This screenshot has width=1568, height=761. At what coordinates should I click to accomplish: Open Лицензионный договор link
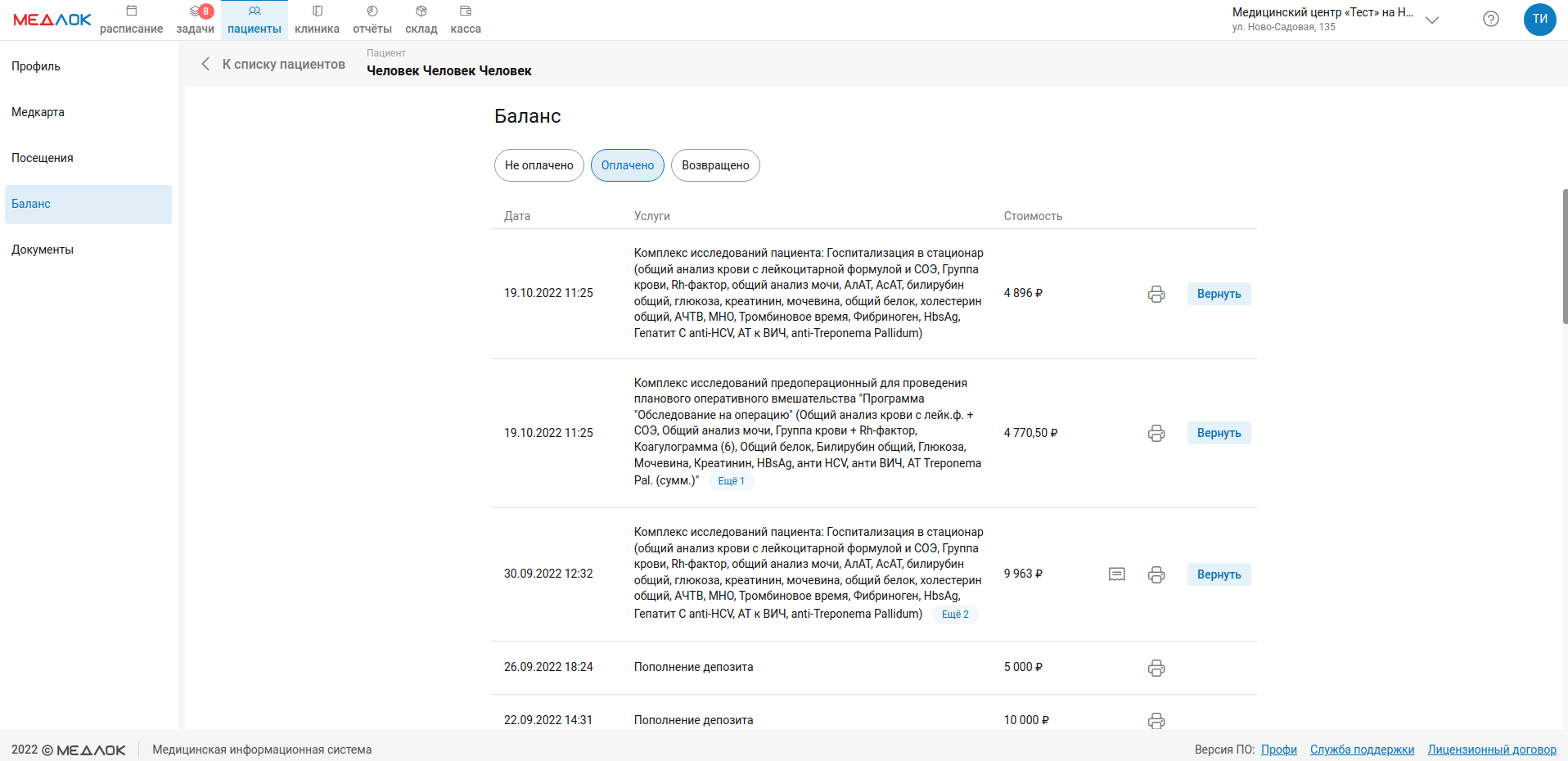(x=1492, y=750)
